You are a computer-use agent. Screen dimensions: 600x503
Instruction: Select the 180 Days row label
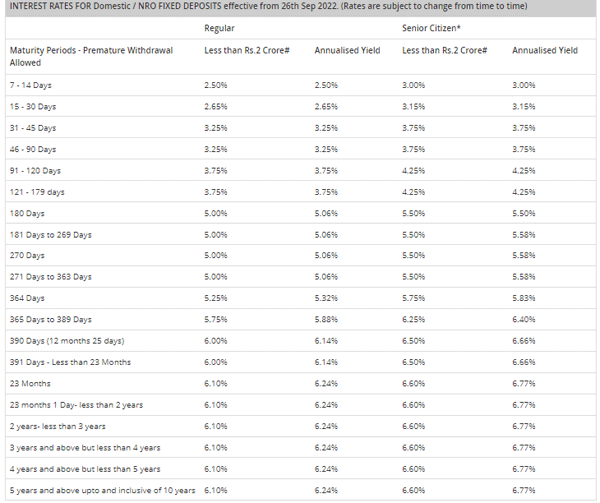27,213
